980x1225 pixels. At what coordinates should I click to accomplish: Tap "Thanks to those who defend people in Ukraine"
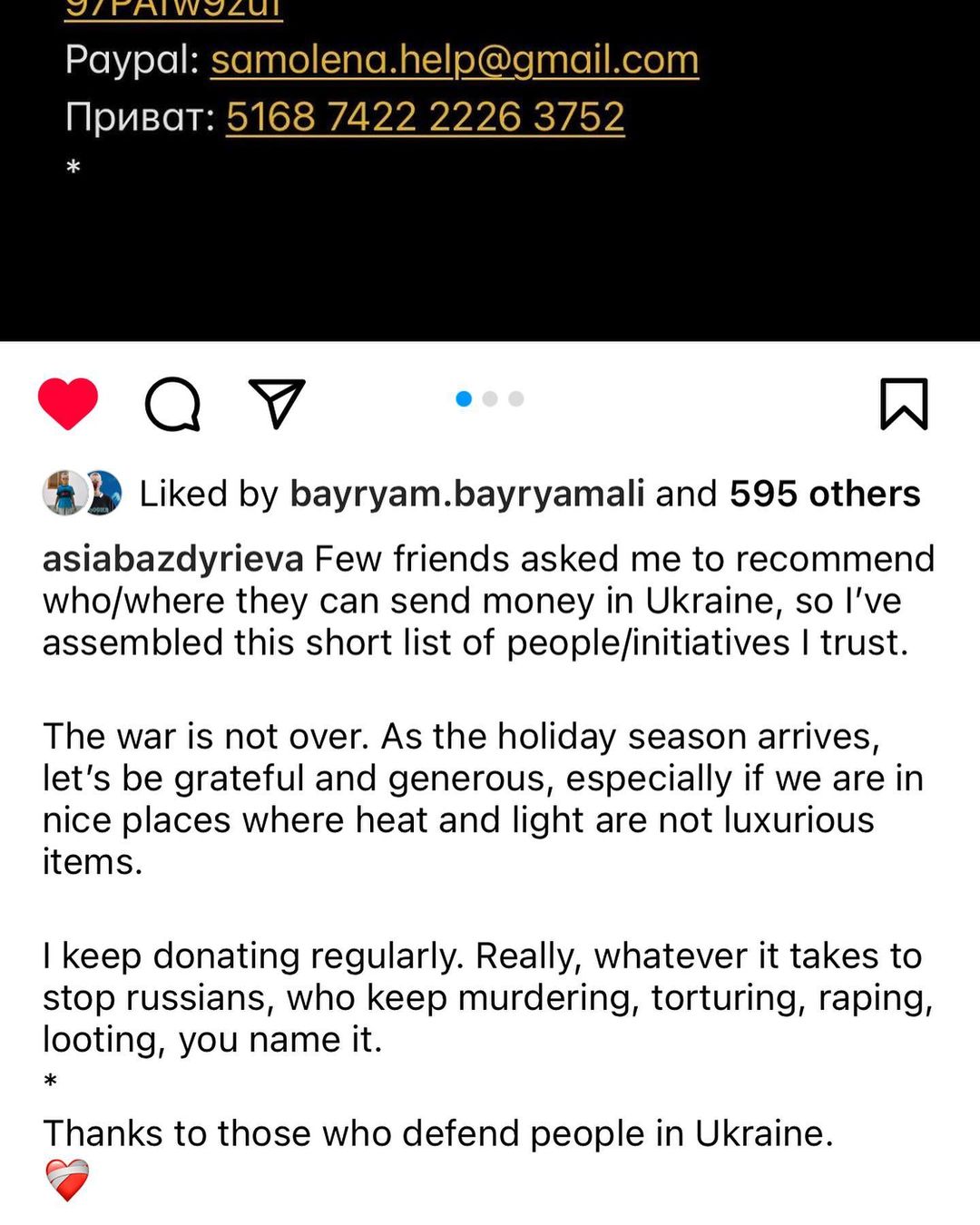pyautogui.click(x=437, y=1132)
